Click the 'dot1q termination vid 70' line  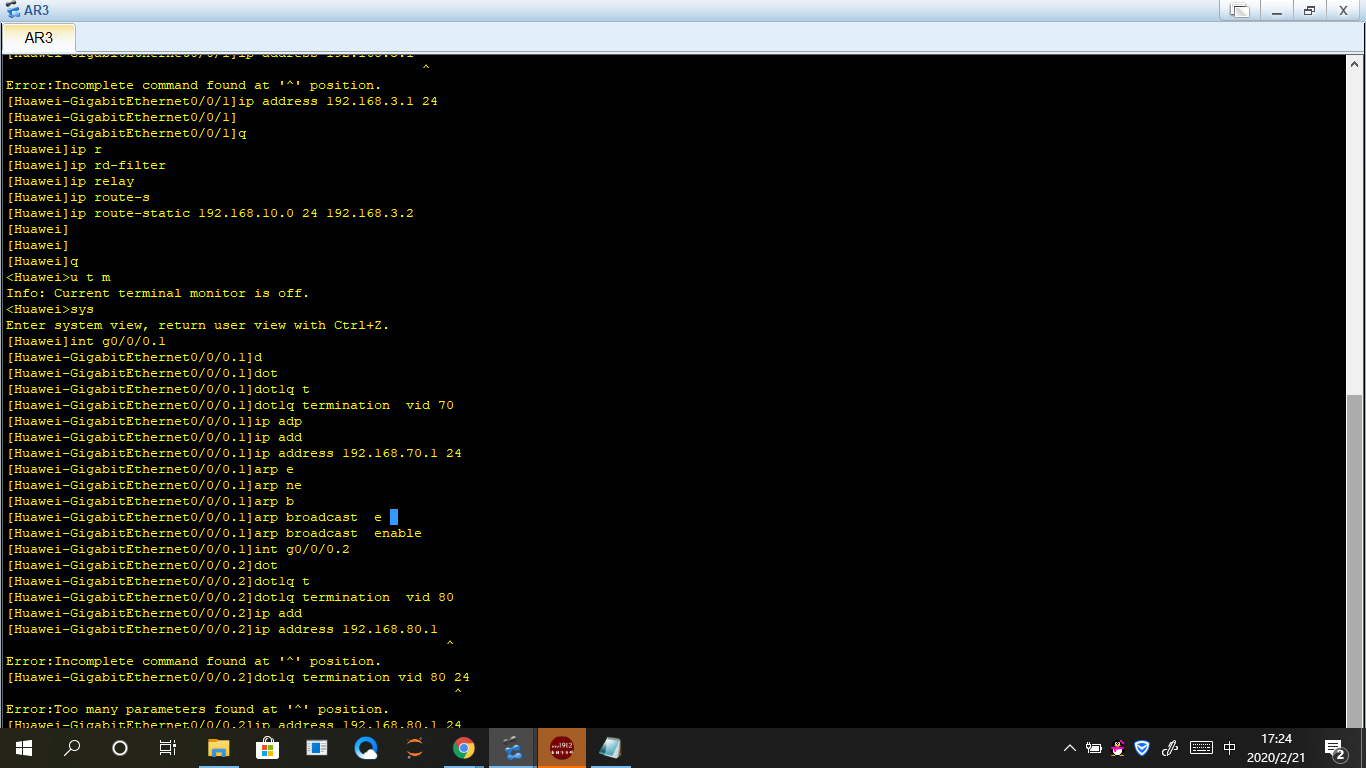[x=230, y=405]
